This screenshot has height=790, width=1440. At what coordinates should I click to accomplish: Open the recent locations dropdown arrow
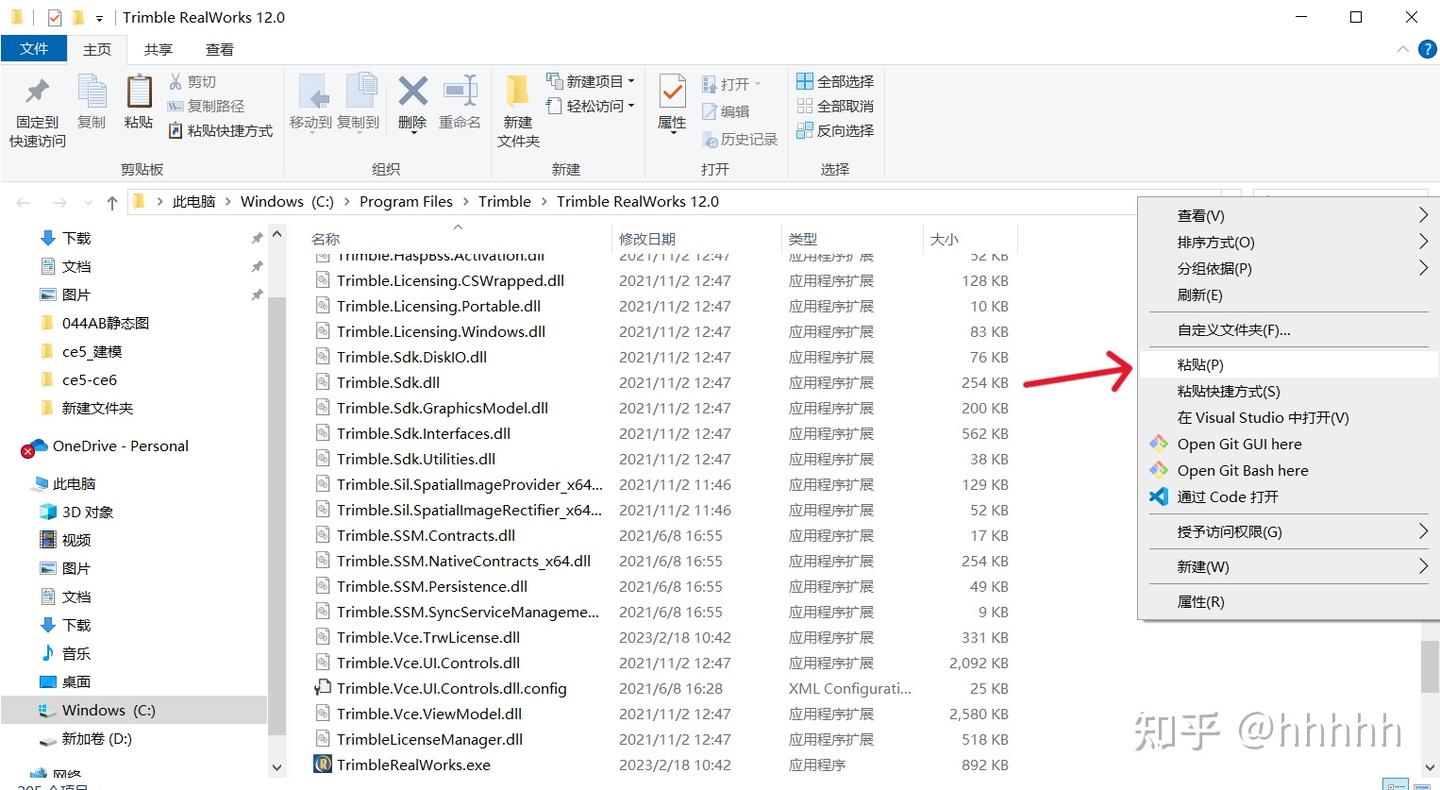(x=87, y=202)
